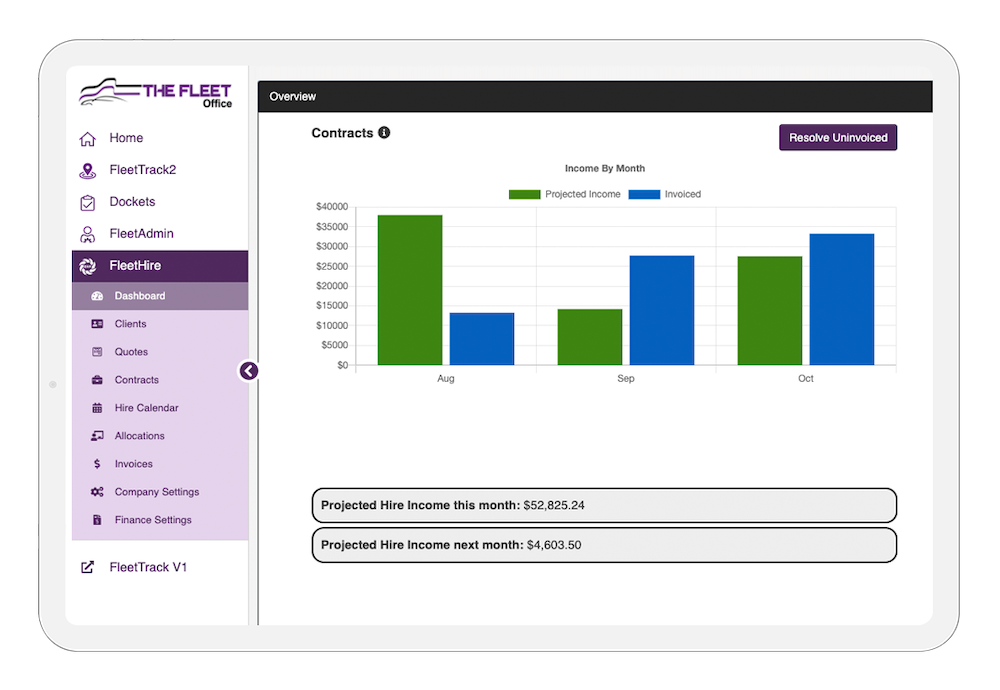Image resolution: width=1000 pixels, height=690 pixels.
Task: Open the FleetTrack V1 link
Action: coord(159,568)
